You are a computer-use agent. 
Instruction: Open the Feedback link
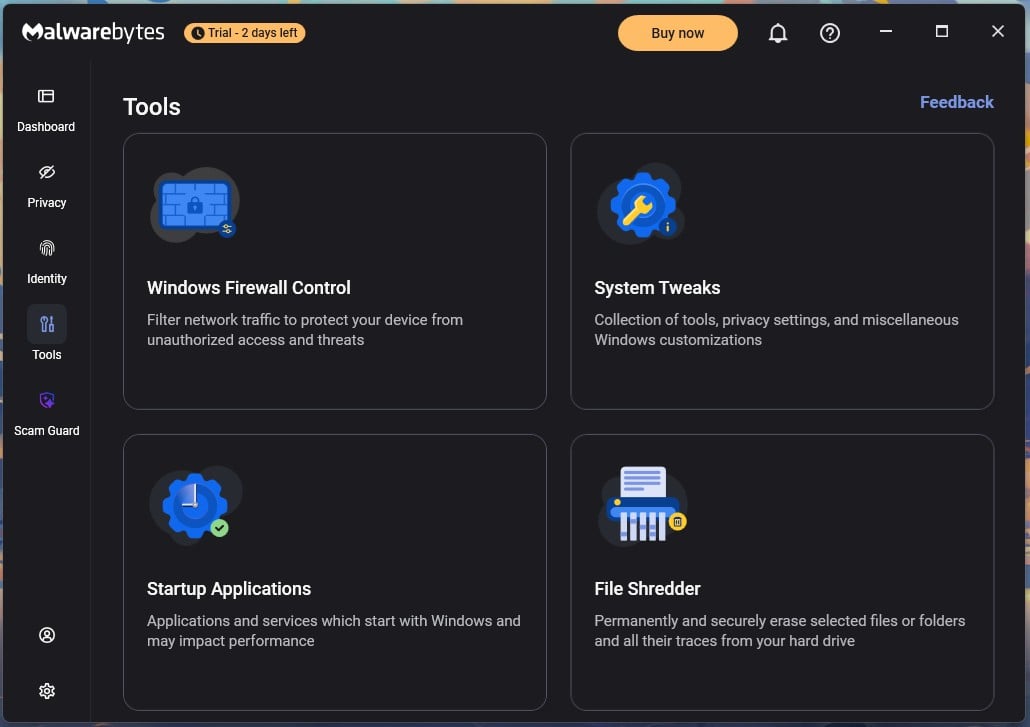pos(956,102)
